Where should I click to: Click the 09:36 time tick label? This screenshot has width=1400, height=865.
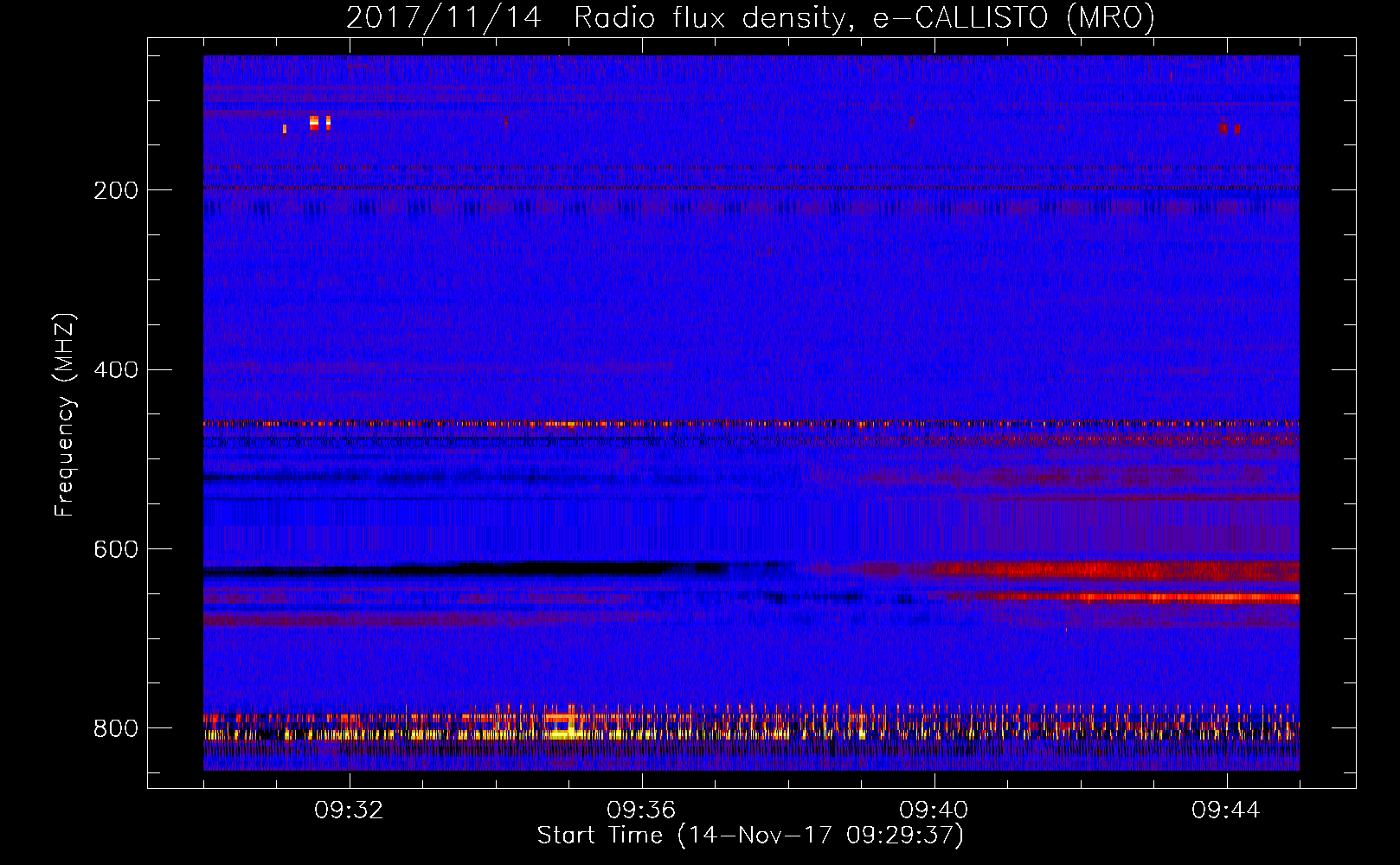pos(641,811)
